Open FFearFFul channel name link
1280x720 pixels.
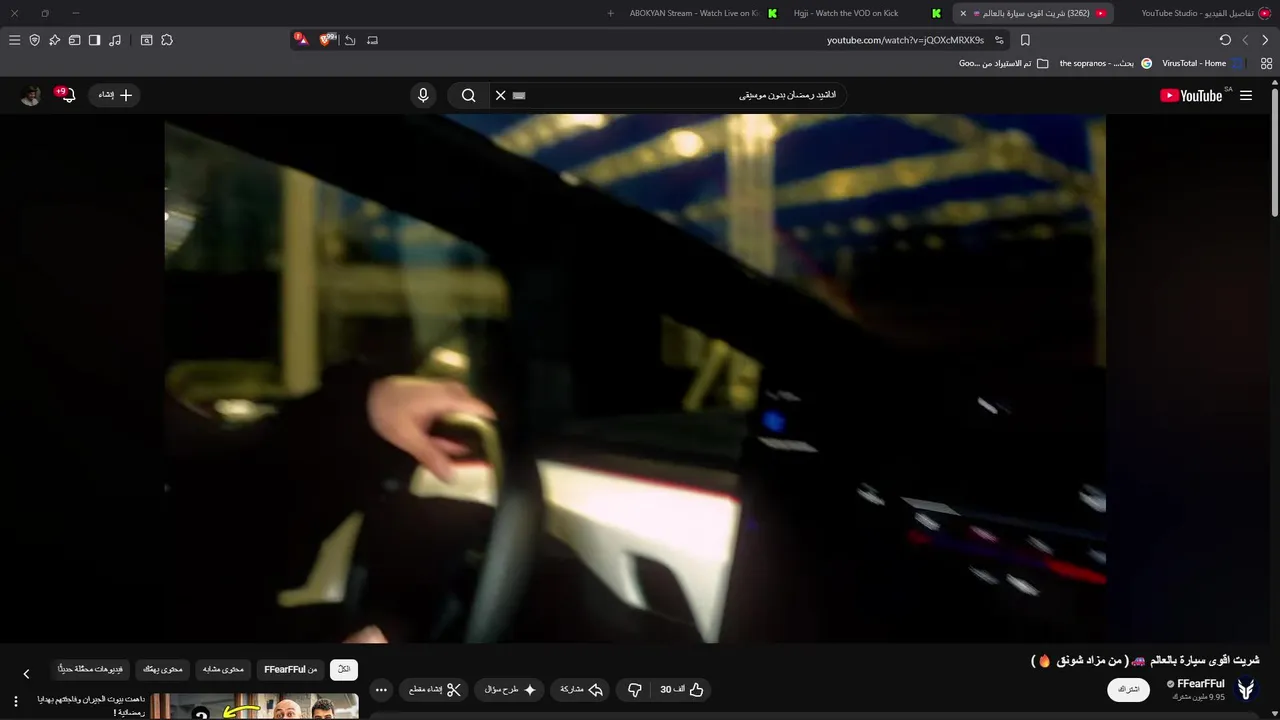(x=1201, y=684)
